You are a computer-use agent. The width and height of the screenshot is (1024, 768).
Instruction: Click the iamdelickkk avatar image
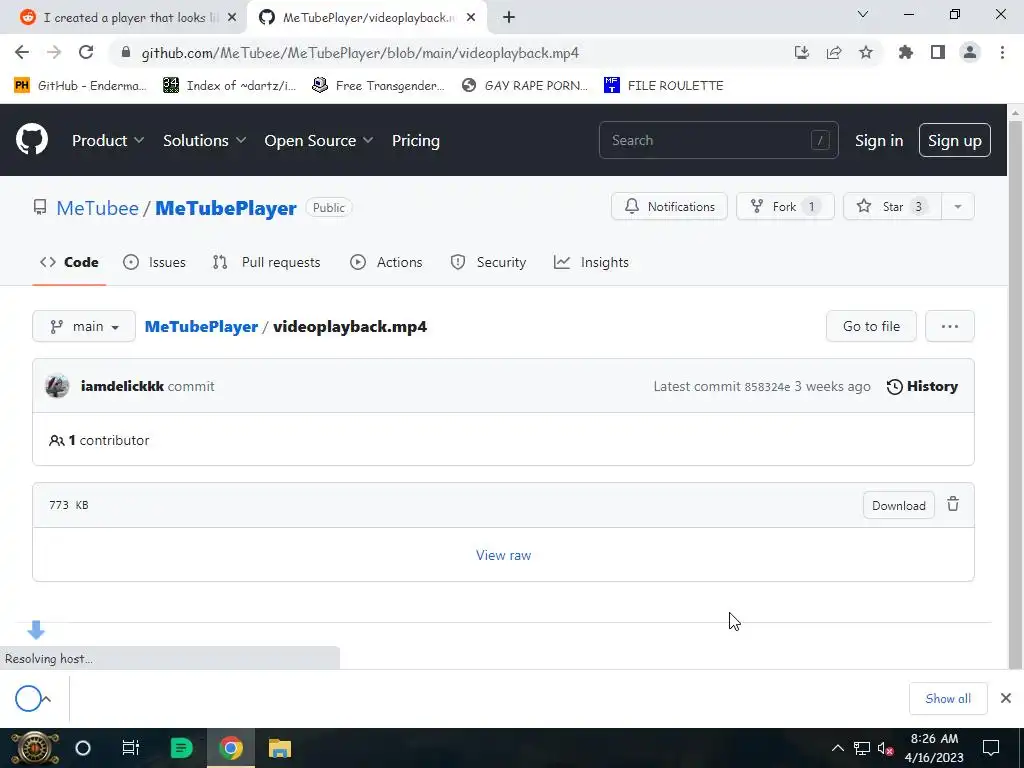(x=57, y=386)
